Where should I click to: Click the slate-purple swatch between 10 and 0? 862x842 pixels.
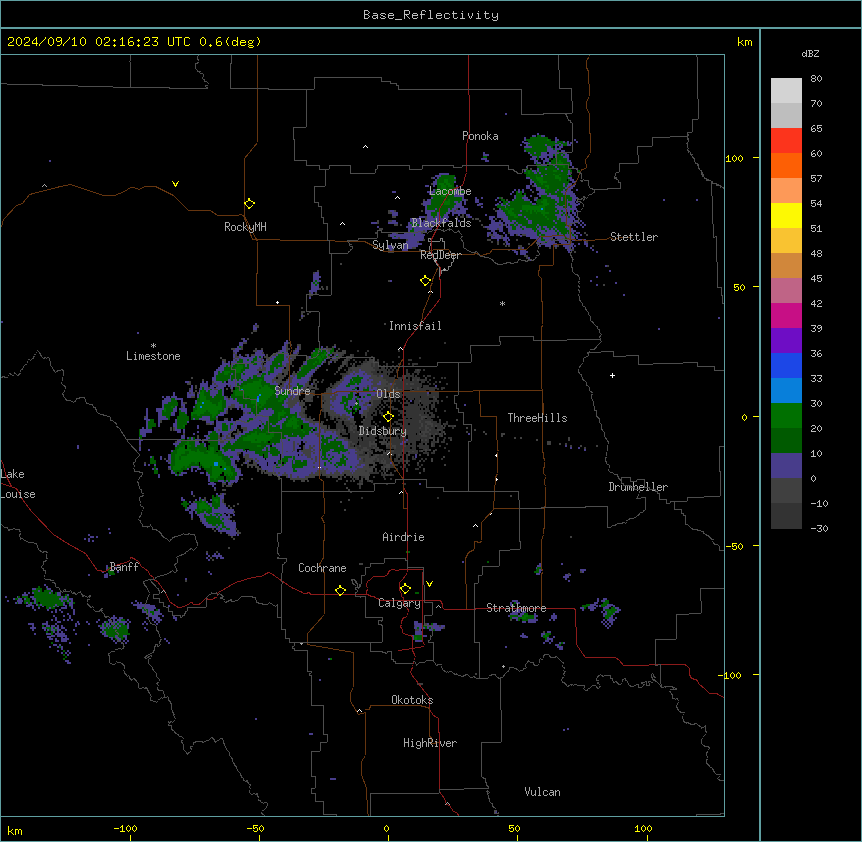pos(786,466)
